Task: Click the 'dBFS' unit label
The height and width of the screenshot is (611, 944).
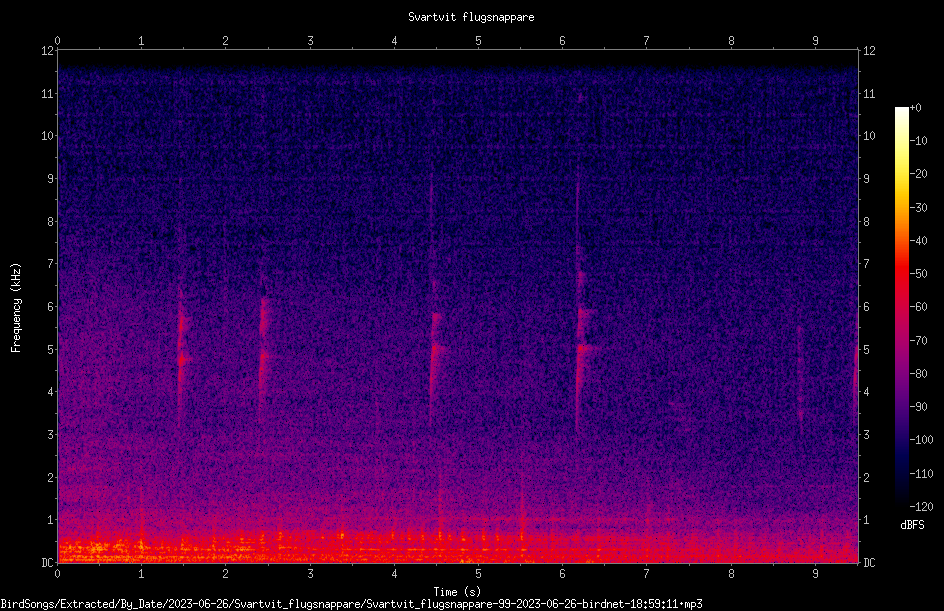Action: (x=912, y=525)
